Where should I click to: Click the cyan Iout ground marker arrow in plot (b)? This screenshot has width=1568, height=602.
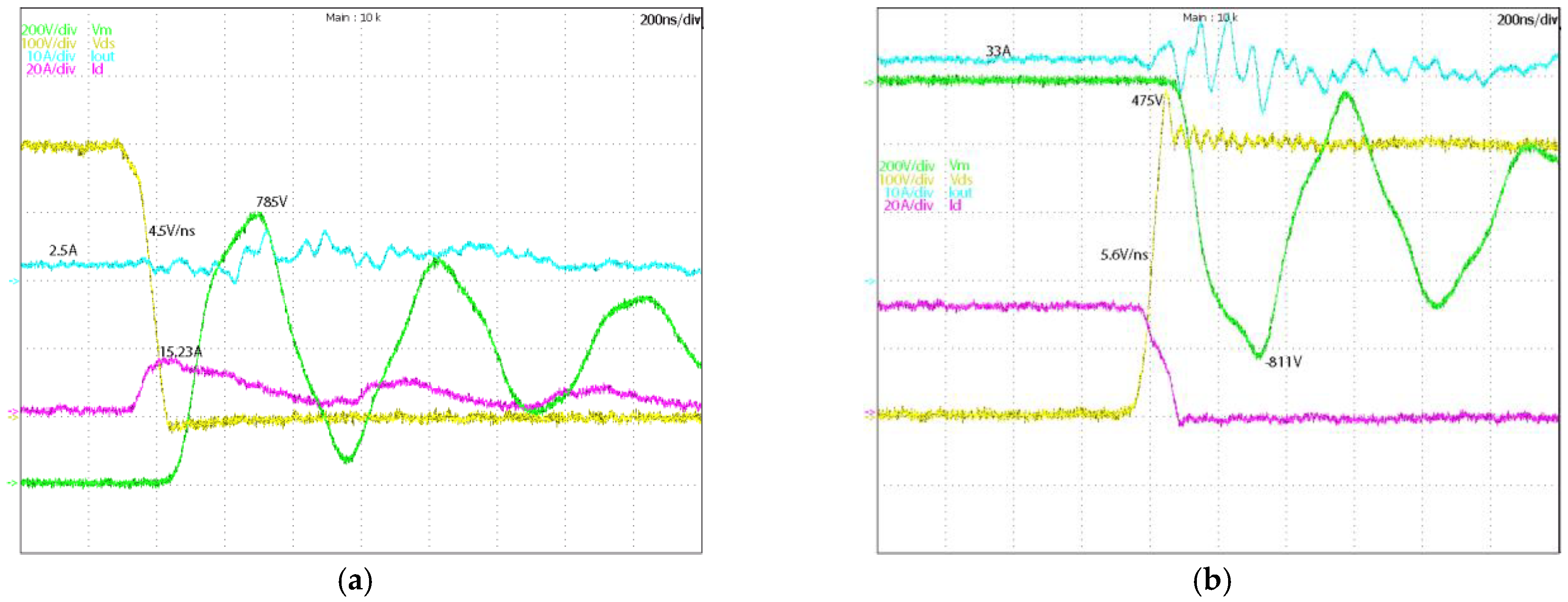[871, 281]
